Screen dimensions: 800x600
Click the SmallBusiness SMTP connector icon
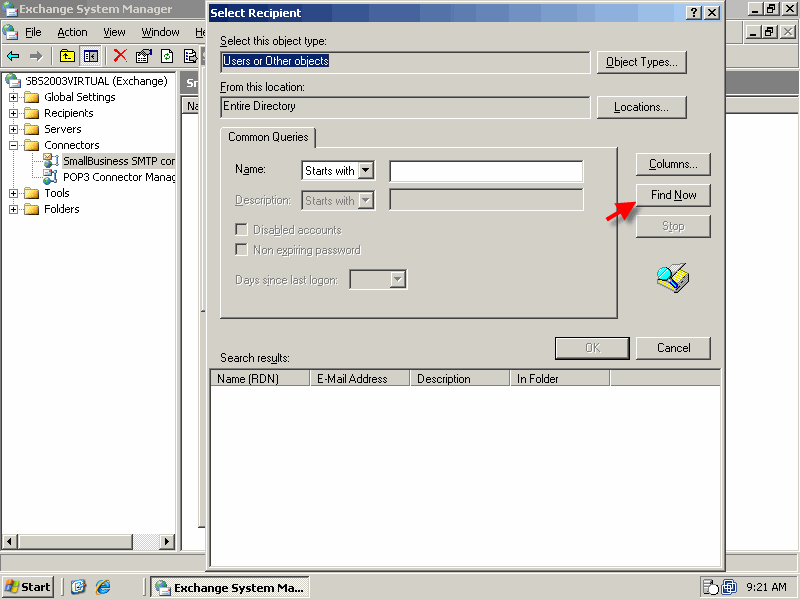click(x=51, y=161)
